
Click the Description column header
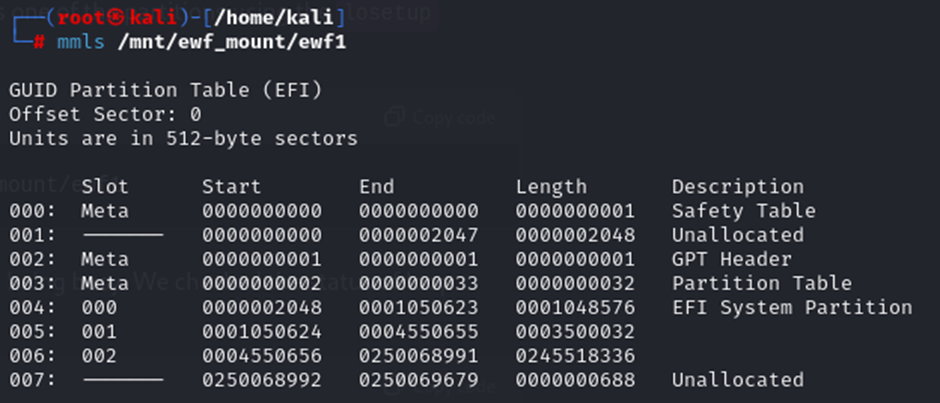click(x=738, y=187)
